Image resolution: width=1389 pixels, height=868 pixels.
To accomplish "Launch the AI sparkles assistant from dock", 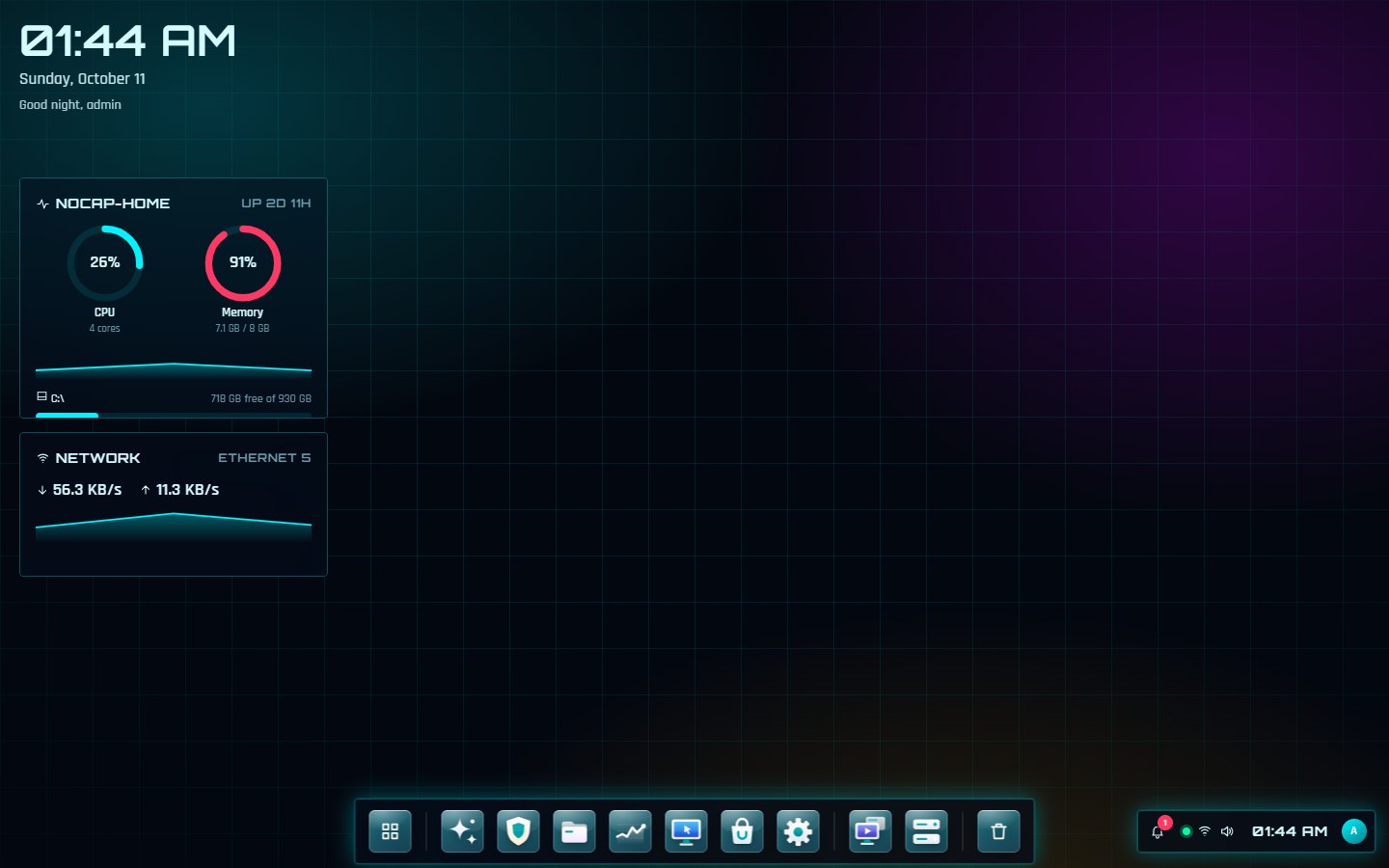I will 462,831.
